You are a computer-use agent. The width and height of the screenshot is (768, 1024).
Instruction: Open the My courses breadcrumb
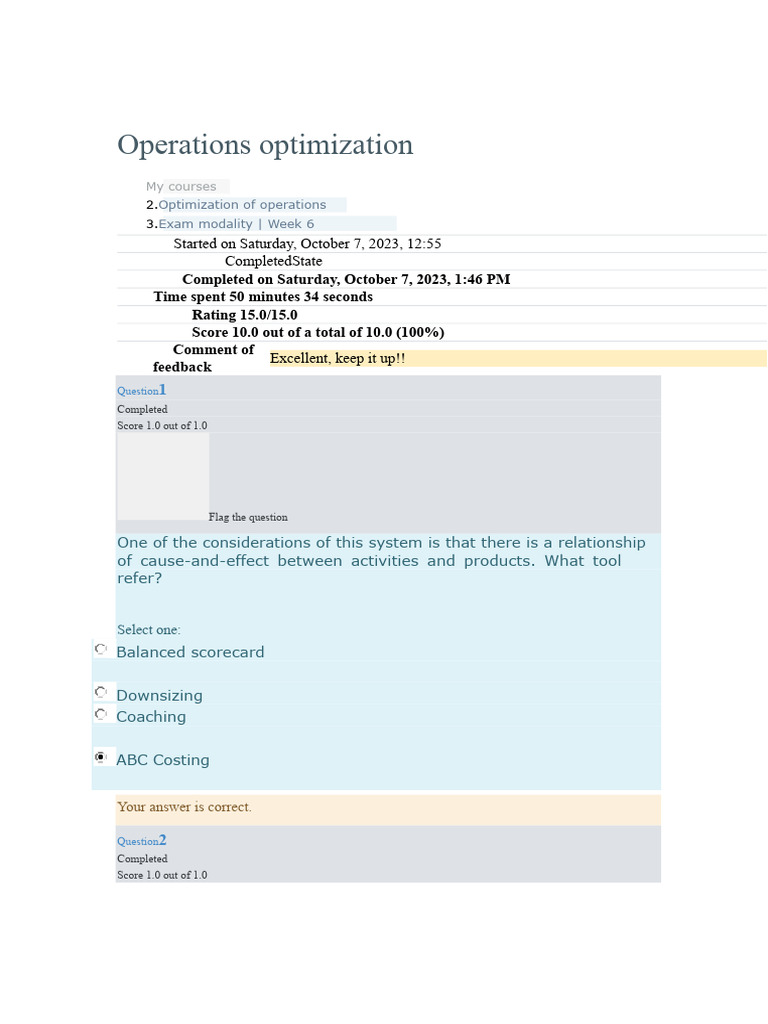click(181, 187)
